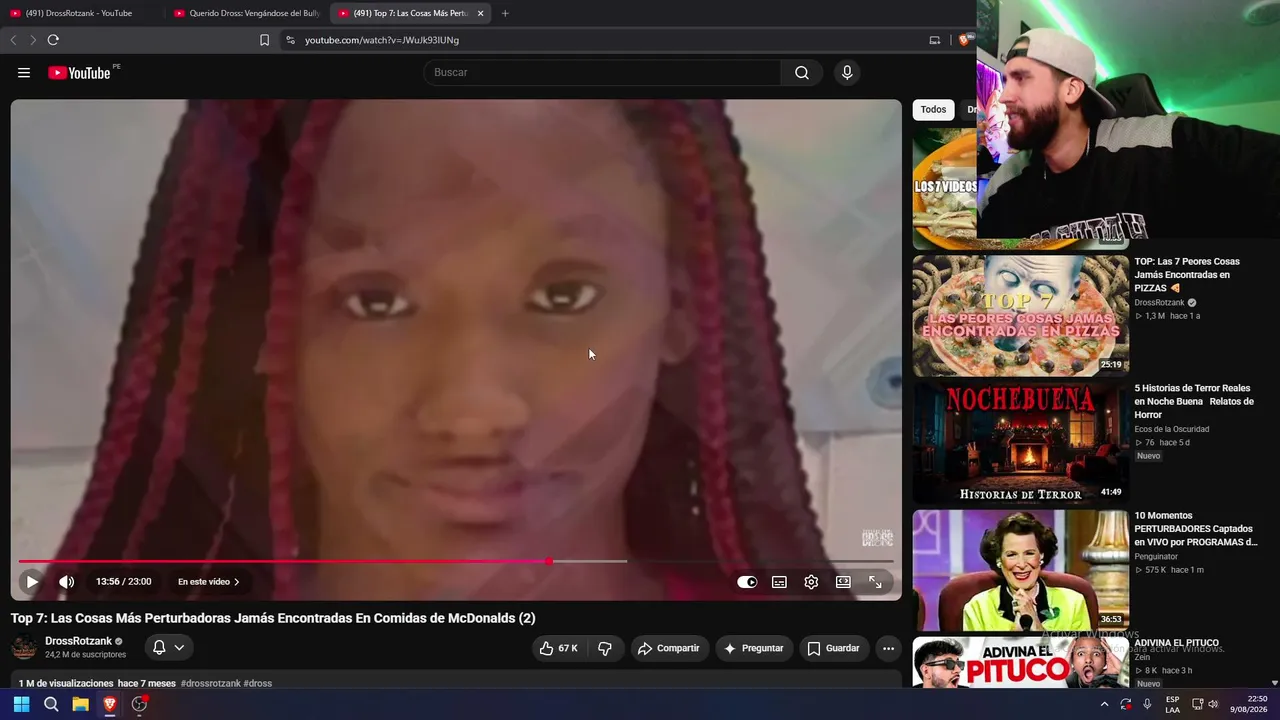Open the 36:53 Momentos Perturbadores thumbnail
The height and width of the screenshot is (720, 1280).
(x=1020, y=570)
